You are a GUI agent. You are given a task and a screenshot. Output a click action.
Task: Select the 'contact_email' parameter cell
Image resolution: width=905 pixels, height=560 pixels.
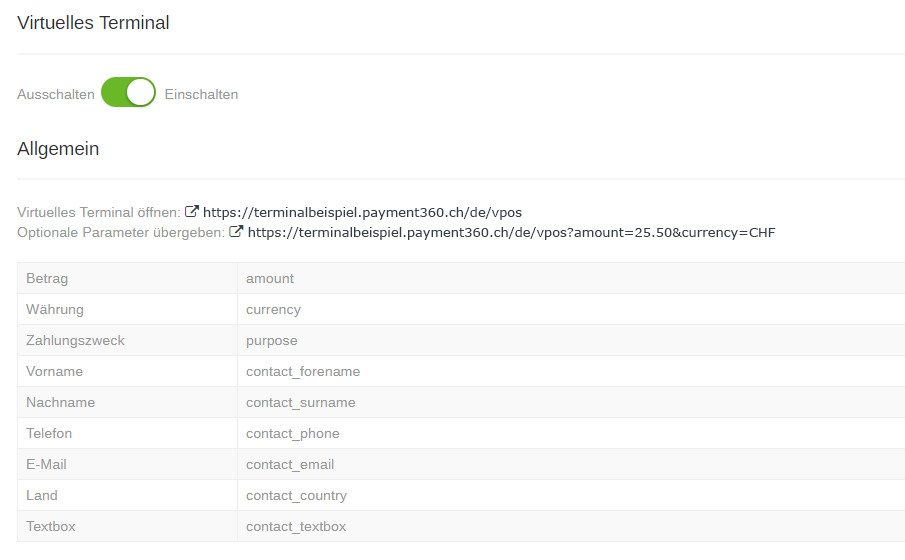coord(290,464)
